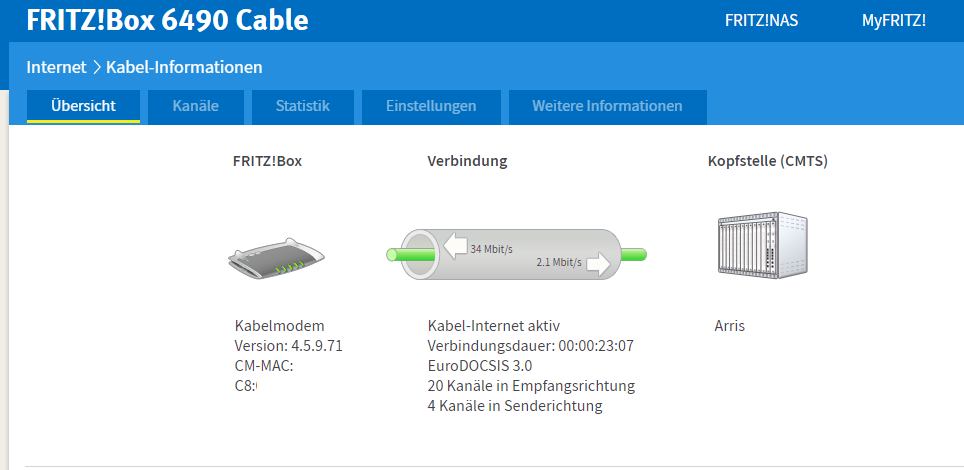The width and height of the screenshot is (964, 470).
Task: Click the FRITZ!Box 6490 Cable title
Action: point(168,20)
